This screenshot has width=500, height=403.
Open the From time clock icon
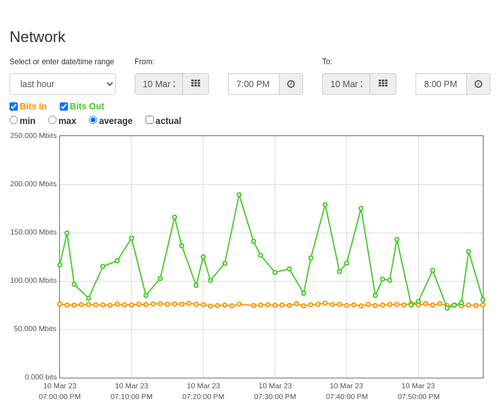pyautogui.click(x=291, y=84)
